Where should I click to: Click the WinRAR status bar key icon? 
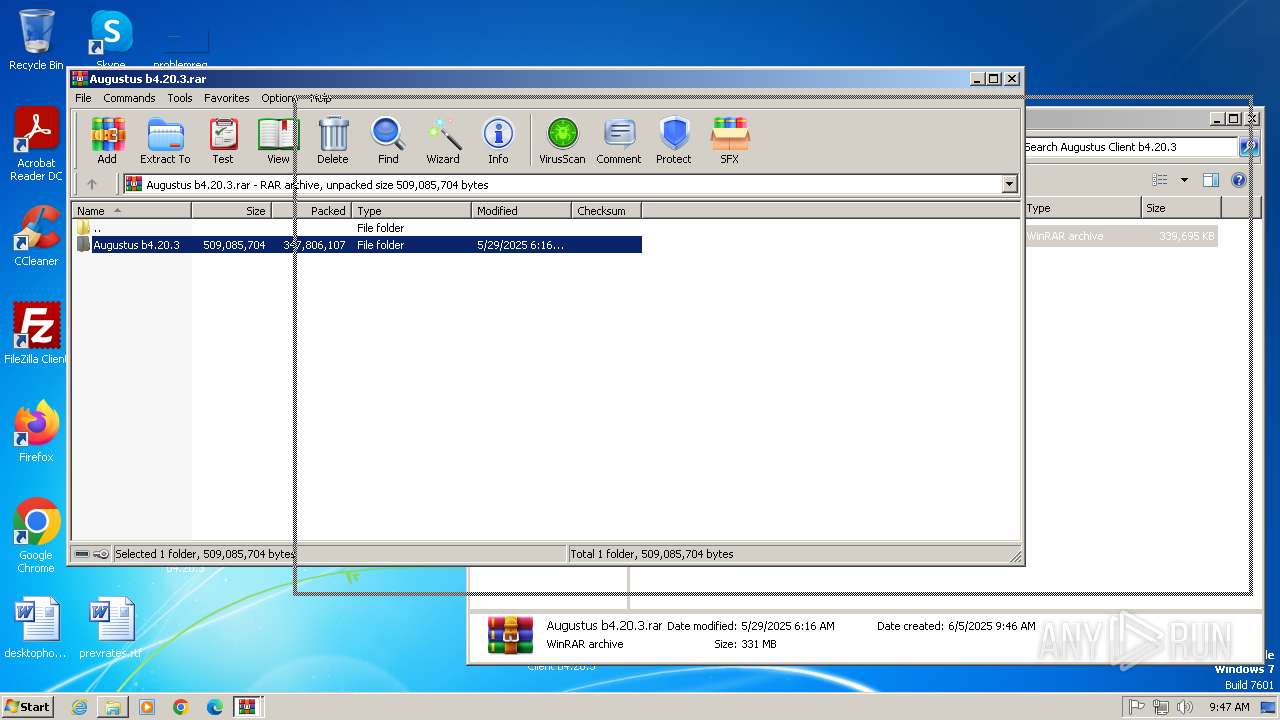click(101, 554)
